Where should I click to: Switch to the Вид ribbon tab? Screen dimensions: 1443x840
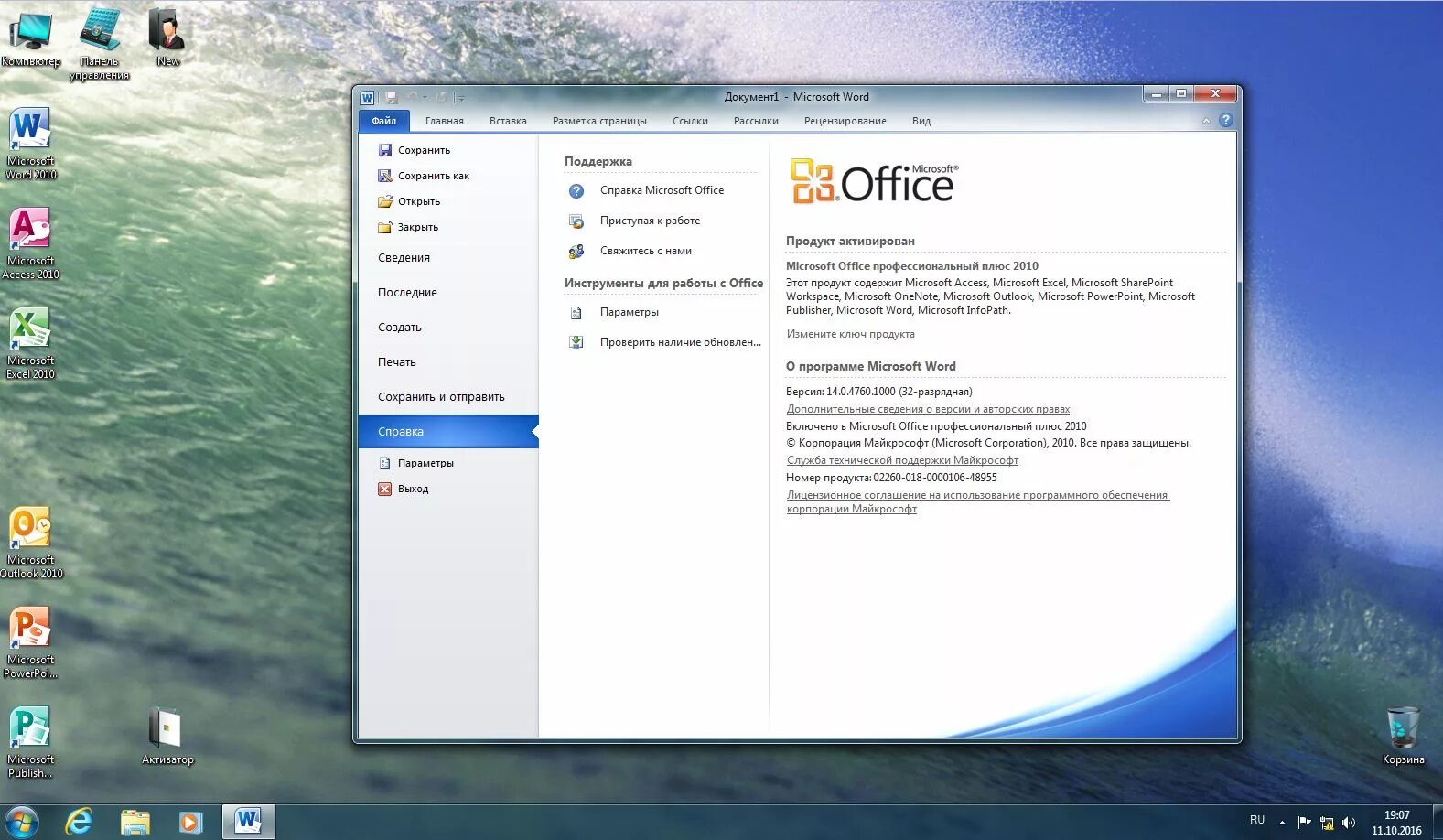pyautogui.click(x=921, y=121)
